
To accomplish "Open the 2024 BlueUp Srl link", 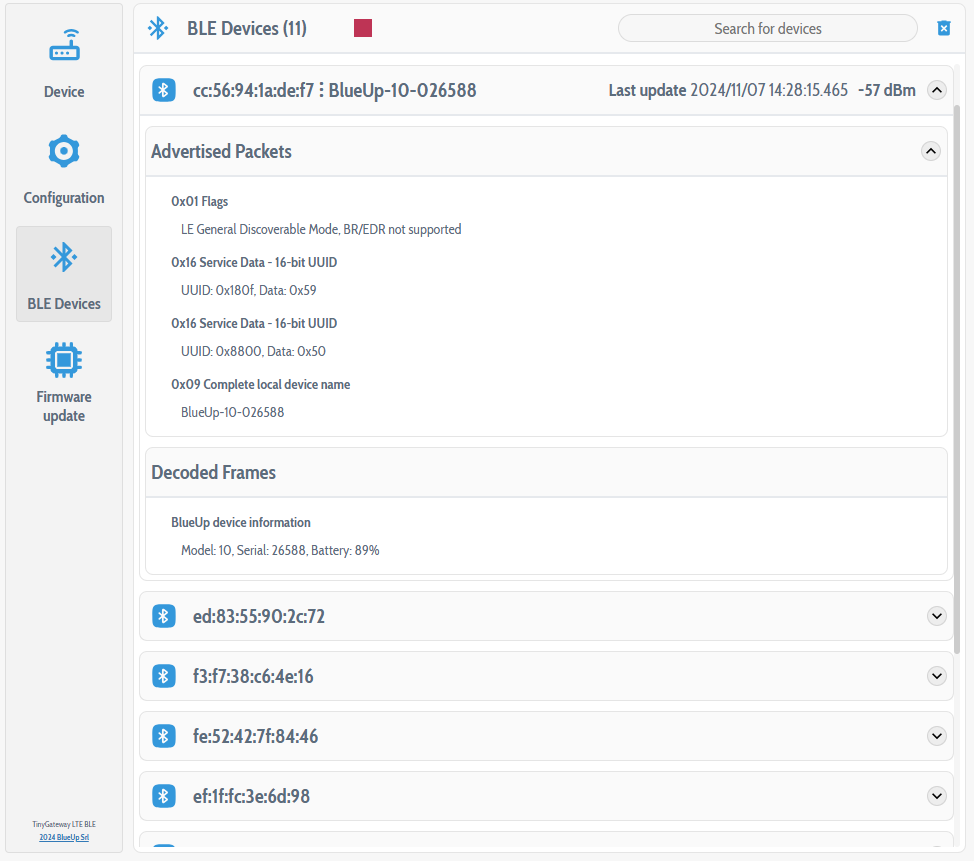I will (x=64, y=837).
